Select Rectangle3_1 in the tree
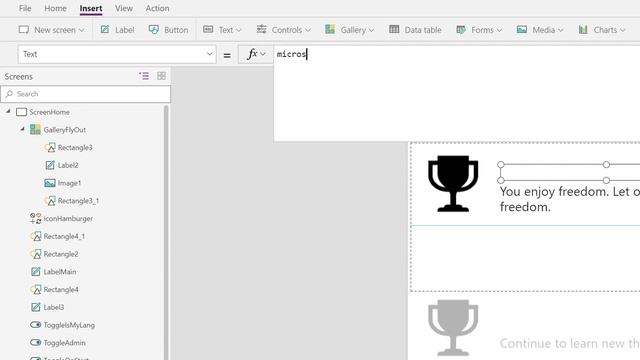Image resolution: width=640 pixels, height=360 pixels. point(78,201)
